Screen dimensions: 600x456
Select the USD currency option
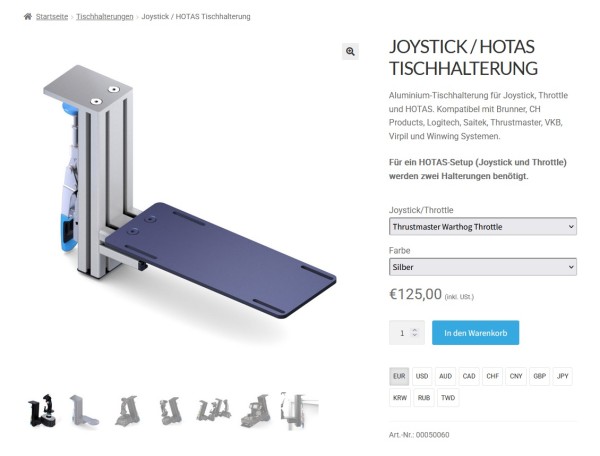click(x=422, y=376)
